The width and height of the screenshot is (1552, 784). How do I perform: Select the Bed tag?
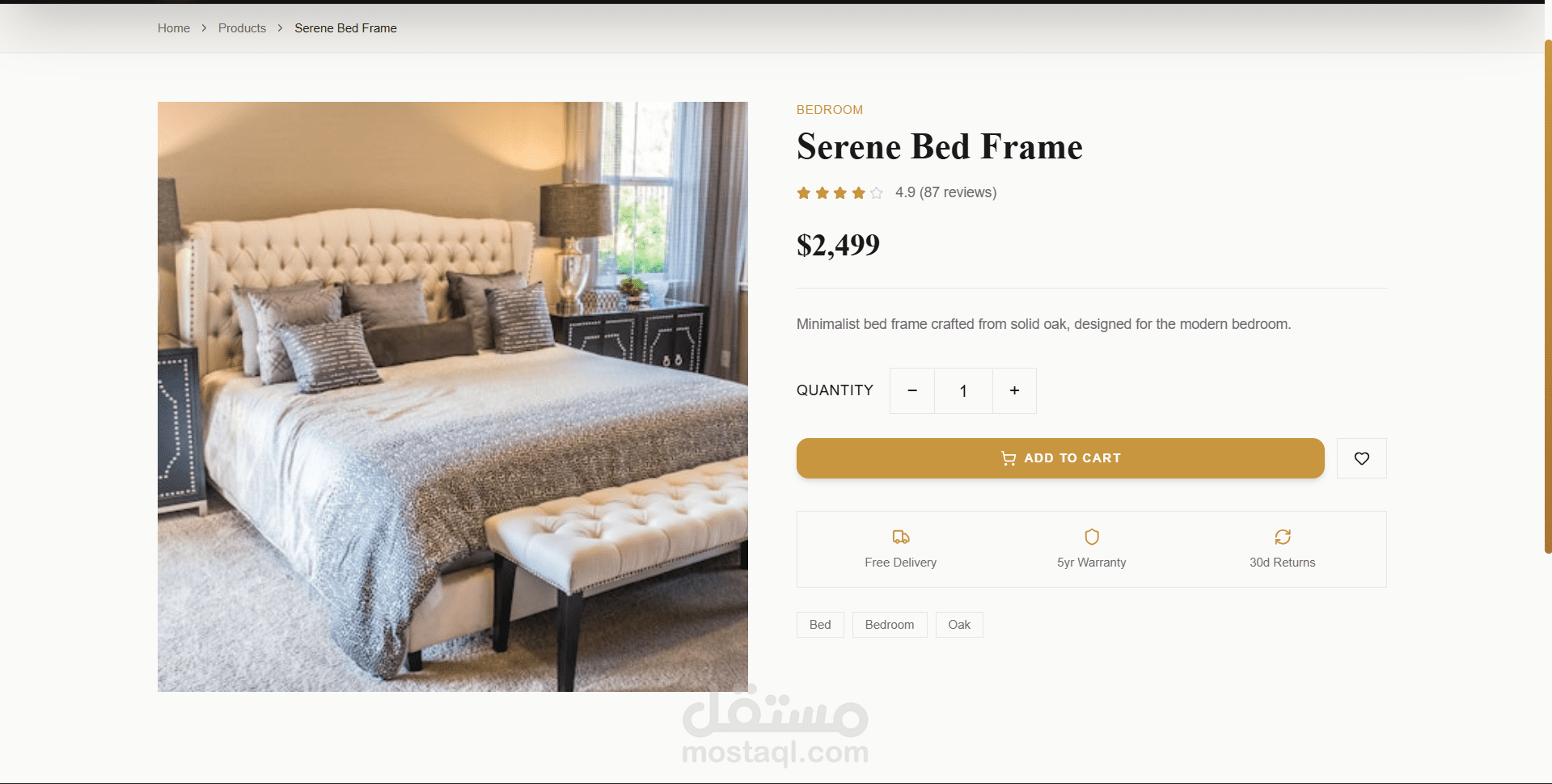(820, 625)
